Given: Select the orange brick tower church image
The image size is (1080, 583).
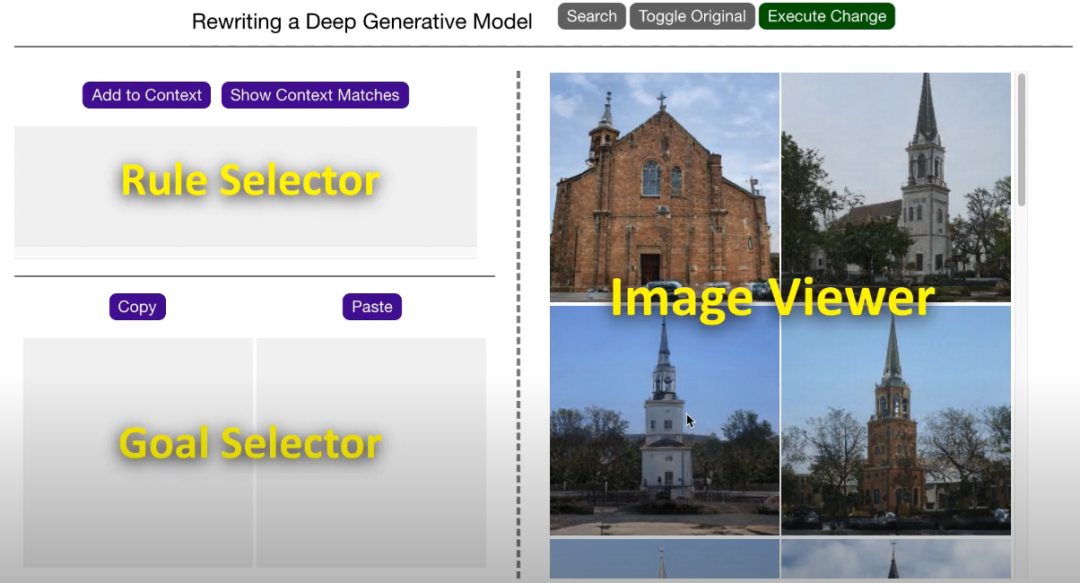Looking at the screenshot, I should [896, 420].
